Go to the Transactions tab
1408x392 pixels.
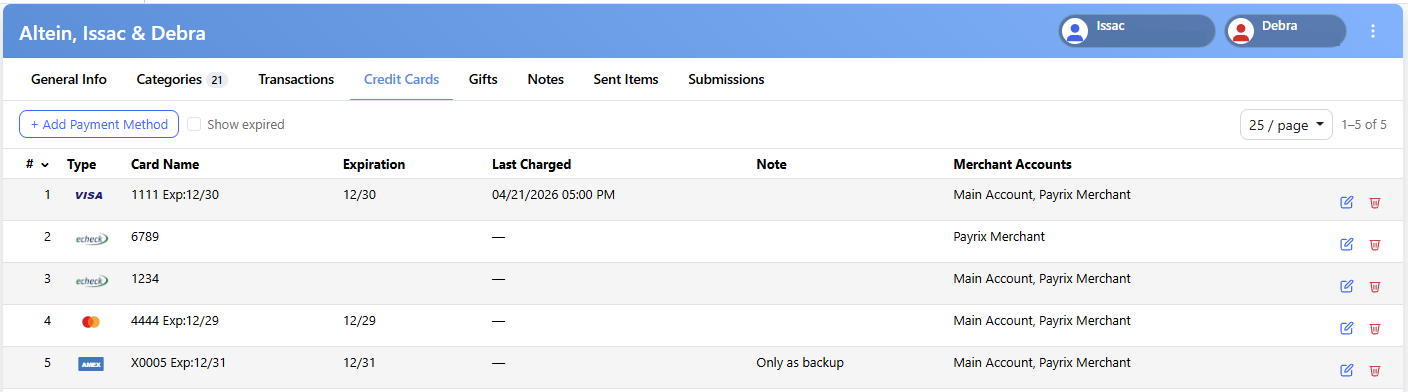(296, 79)
